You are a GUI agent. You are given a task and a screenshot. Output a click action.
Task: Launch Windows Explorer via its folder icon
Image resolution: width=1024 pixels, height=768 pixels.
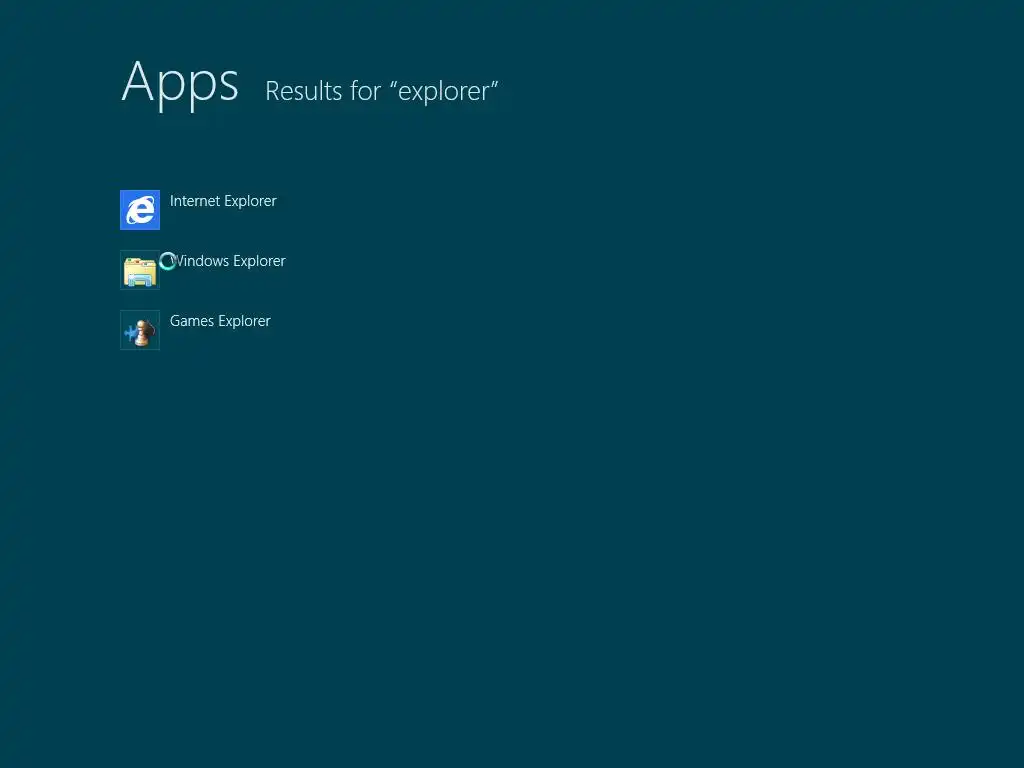point(140,270)
